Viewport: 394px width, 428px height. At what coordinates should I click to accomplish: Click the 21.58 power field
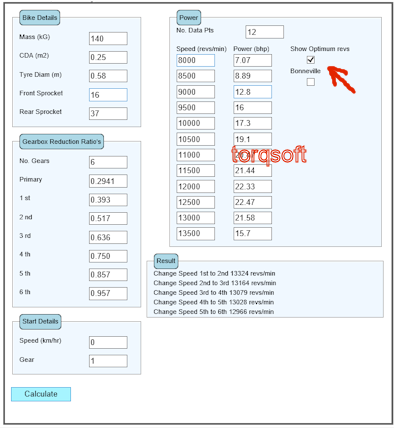[252, 218]
